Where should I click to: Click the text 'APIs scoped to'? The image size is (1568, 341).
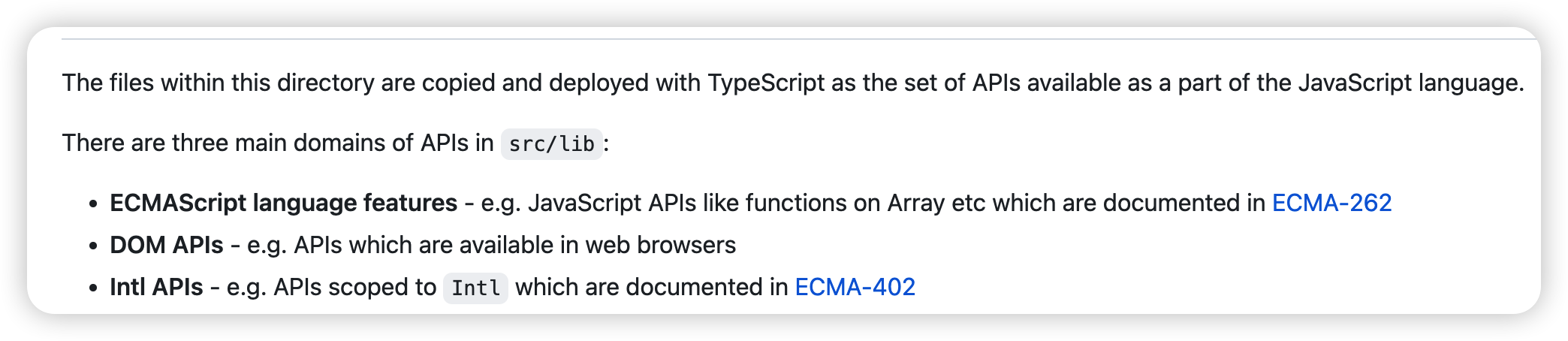[x=354, y=287]
